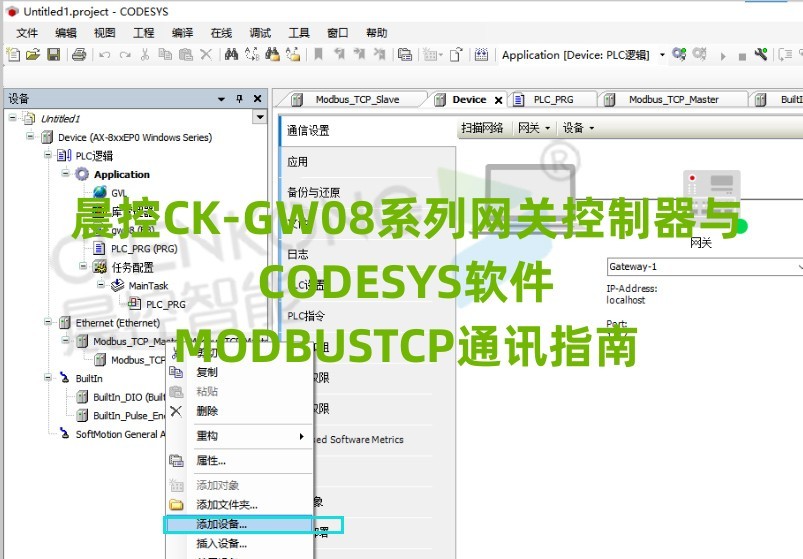Open the 设备 dropdown in communication toolbar
Image resolution: width=803 pixels, height=559 pixels.
(578, 128)
